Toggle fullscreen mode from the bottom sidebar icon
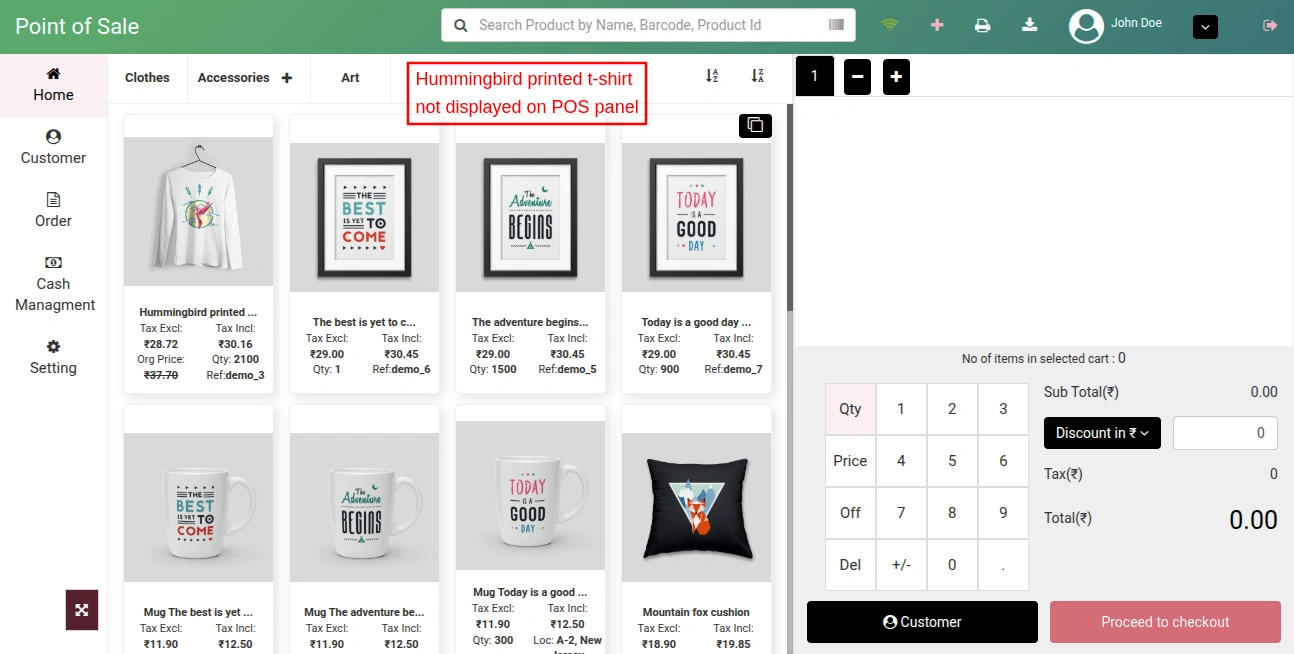 82,610
